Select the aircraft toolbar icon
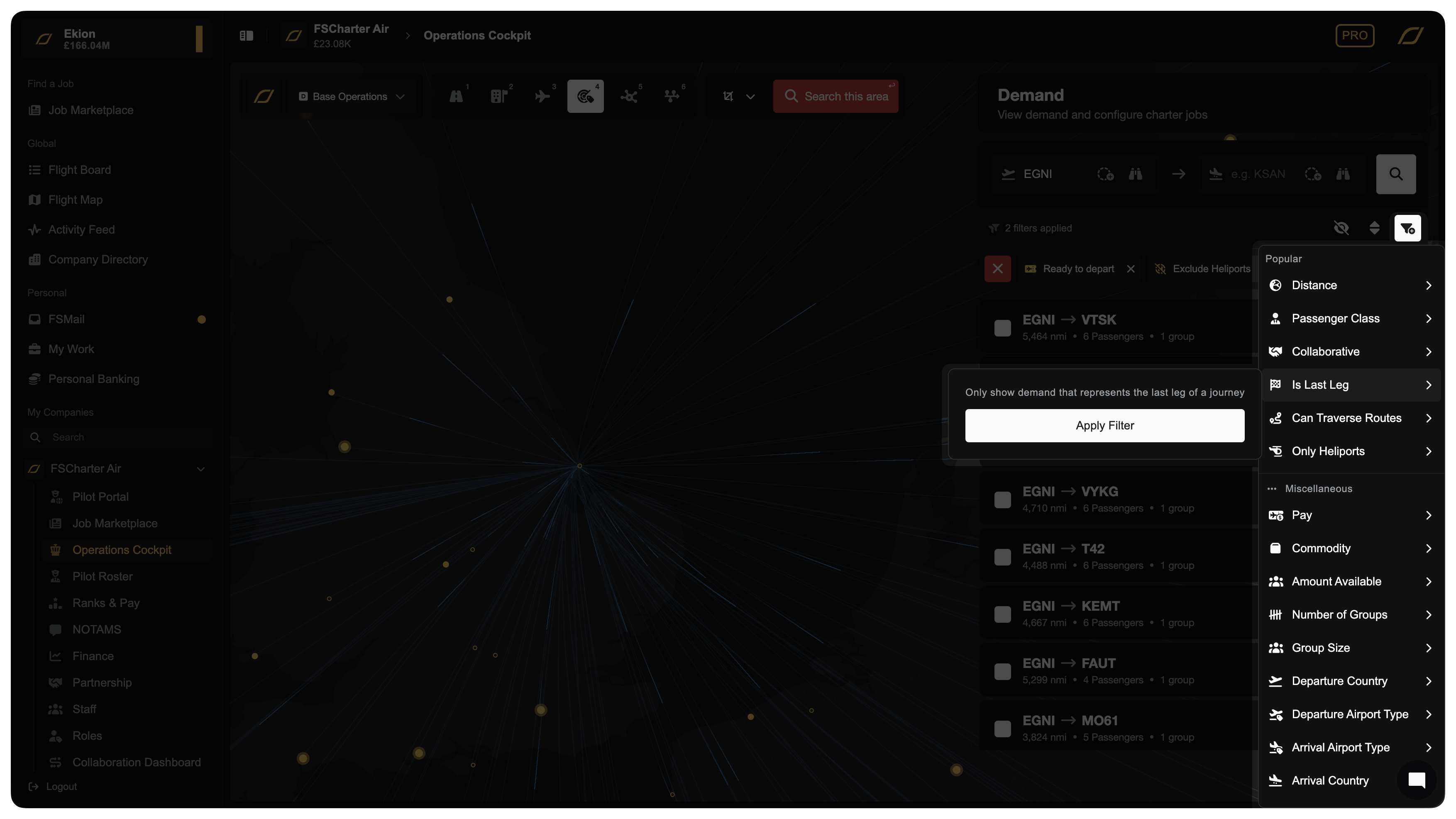Image resolution: width=1456 pixels, height=819 pixels. tap(542, 97)
